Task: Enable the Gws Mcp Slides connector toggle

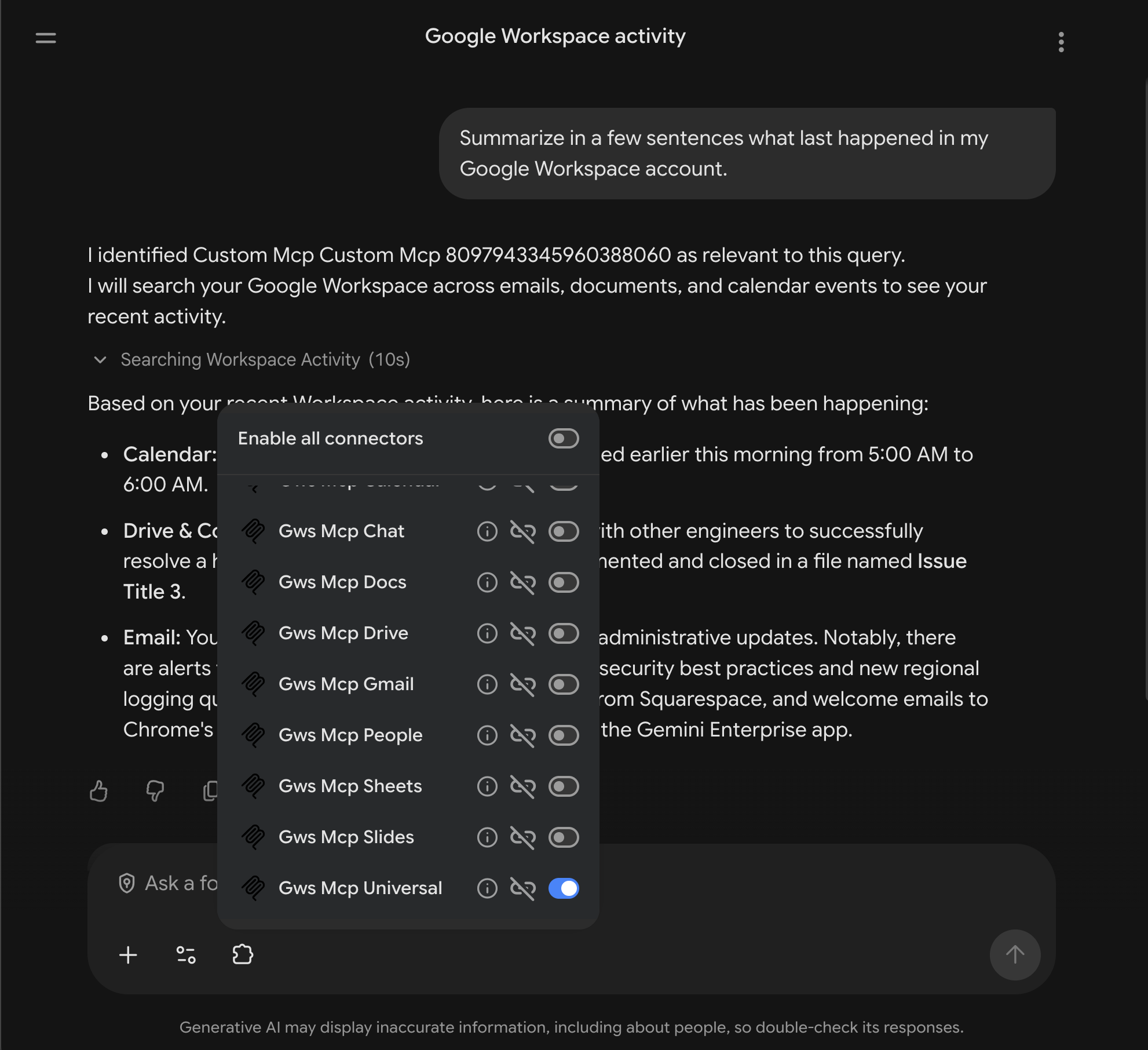Action: tap(564, 837)
